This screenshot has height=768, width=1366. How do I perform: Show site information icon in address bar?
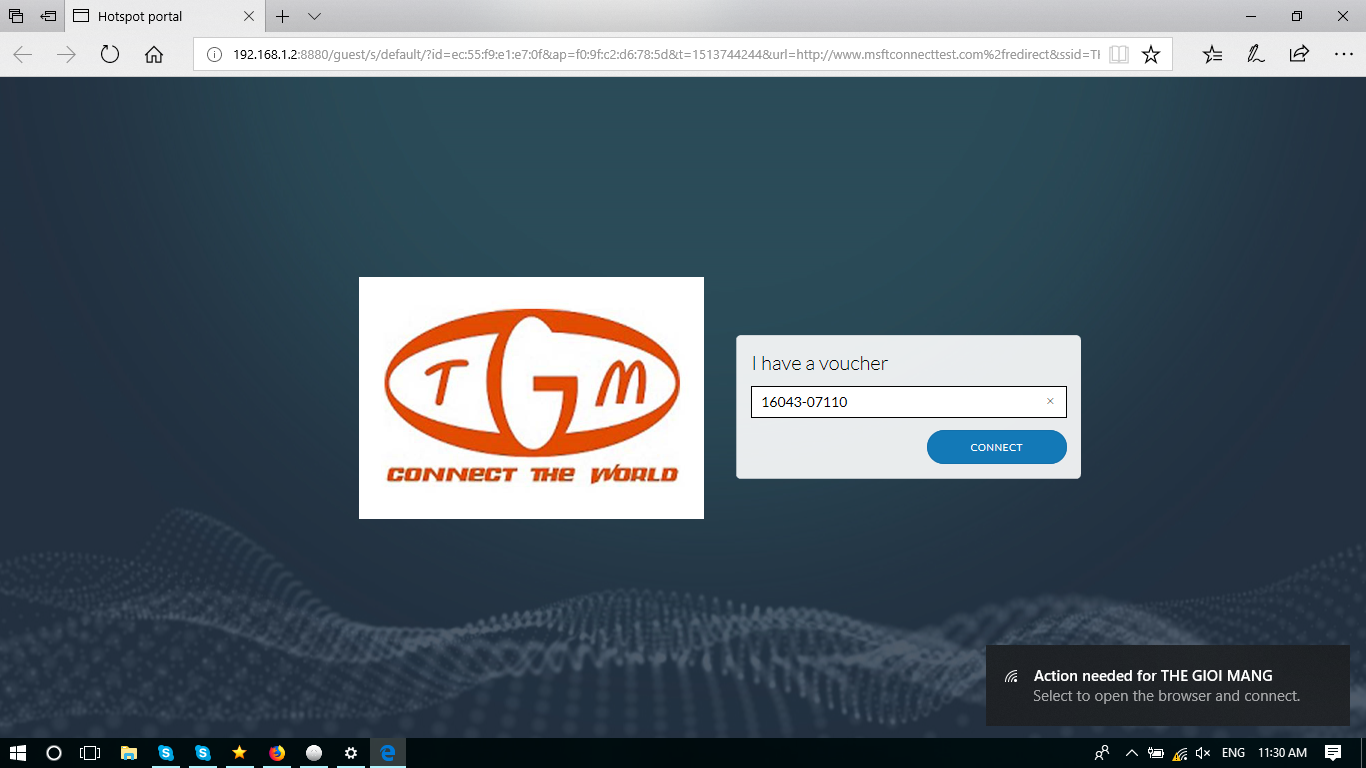tap(214, 54)
